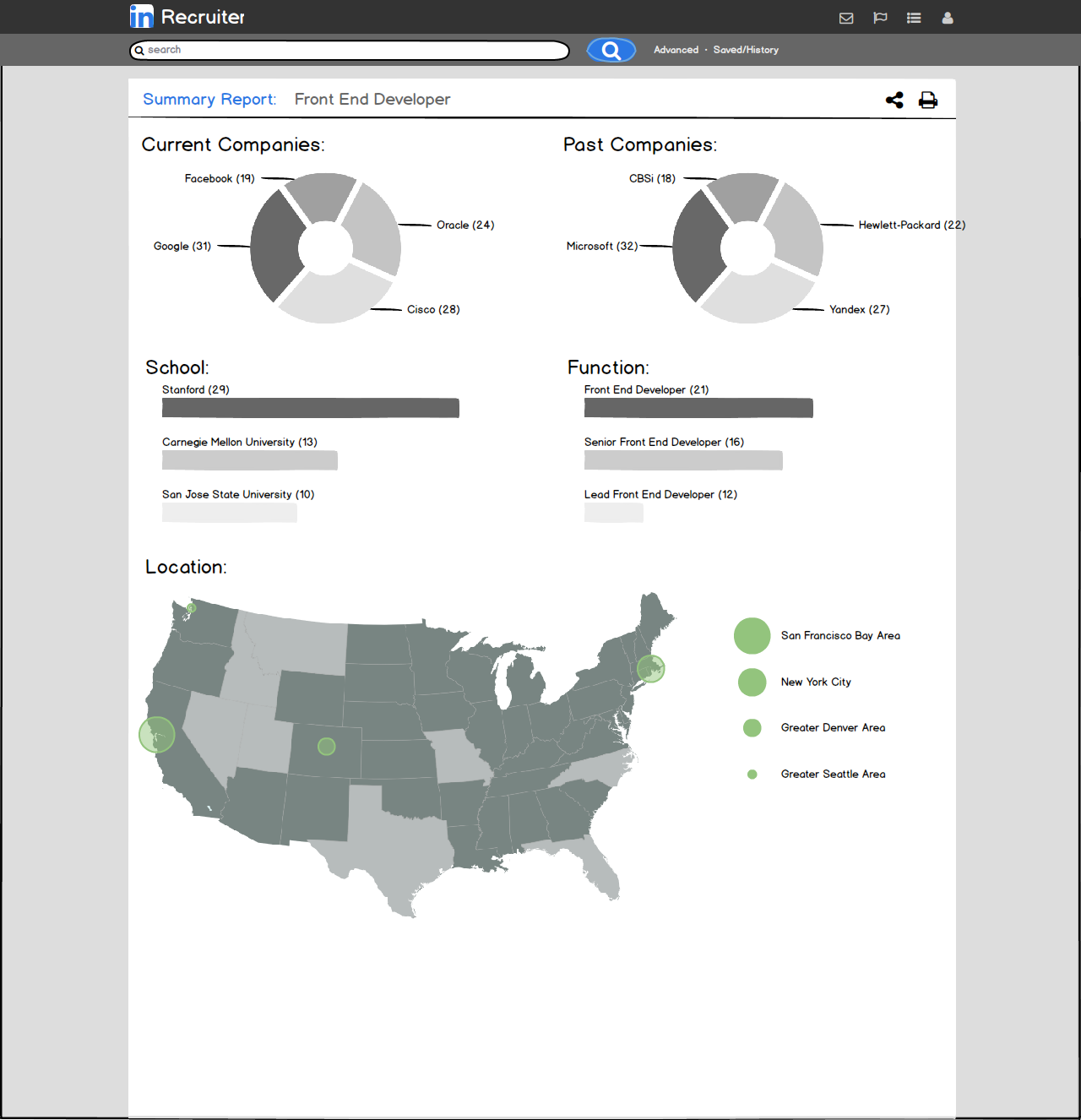This screenshot has height=1120, width=1081.
Task: Click the "Hewlett-Packard (22)" chart label
Action: click(x=912, y=226)
